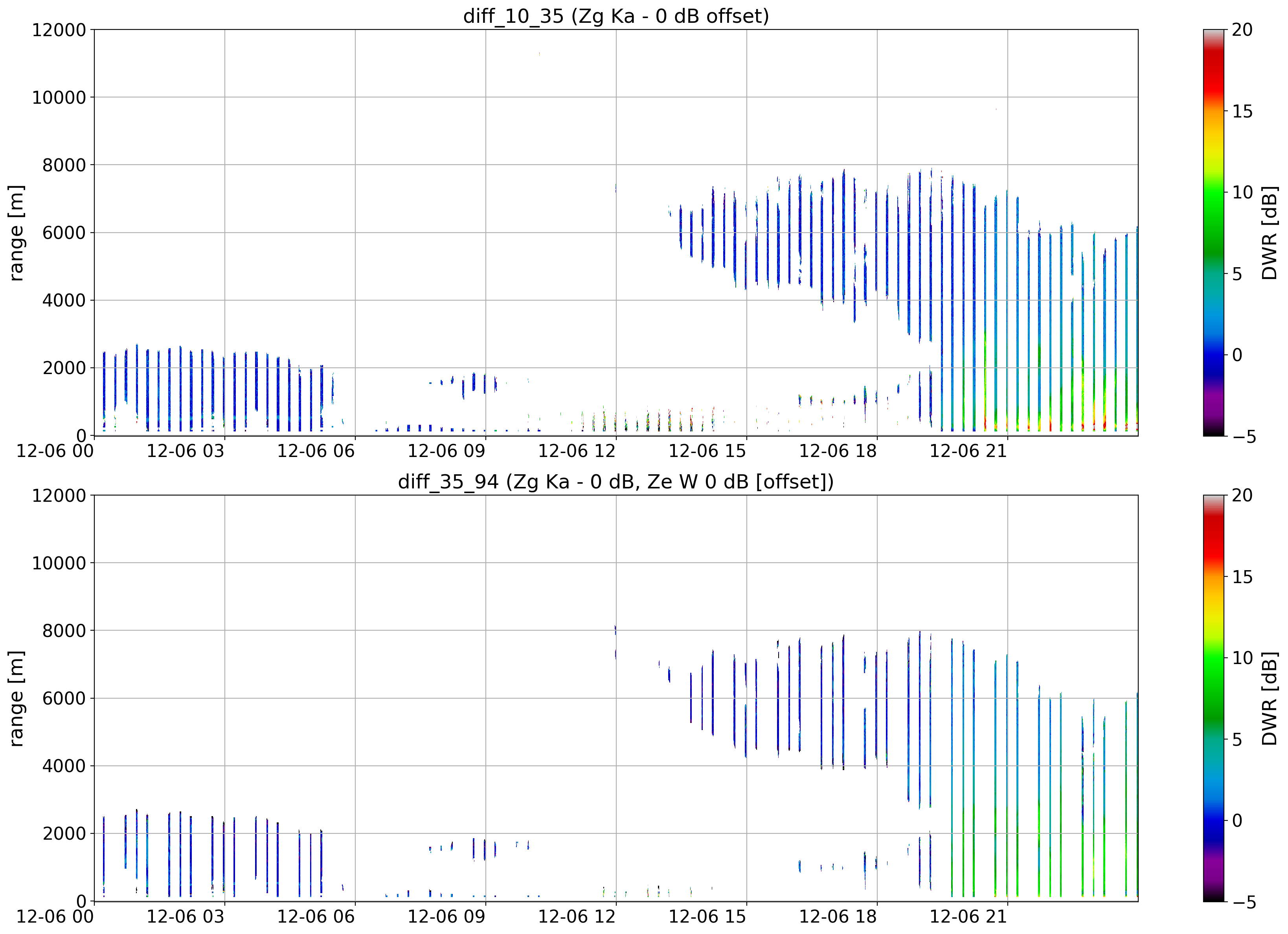Image resolution: width=1288 pixels, height=934 pixels.
Task: Select the "12-06 03" x-tick under the diff_10_35 plot
Action: click(x=186, y=451)
